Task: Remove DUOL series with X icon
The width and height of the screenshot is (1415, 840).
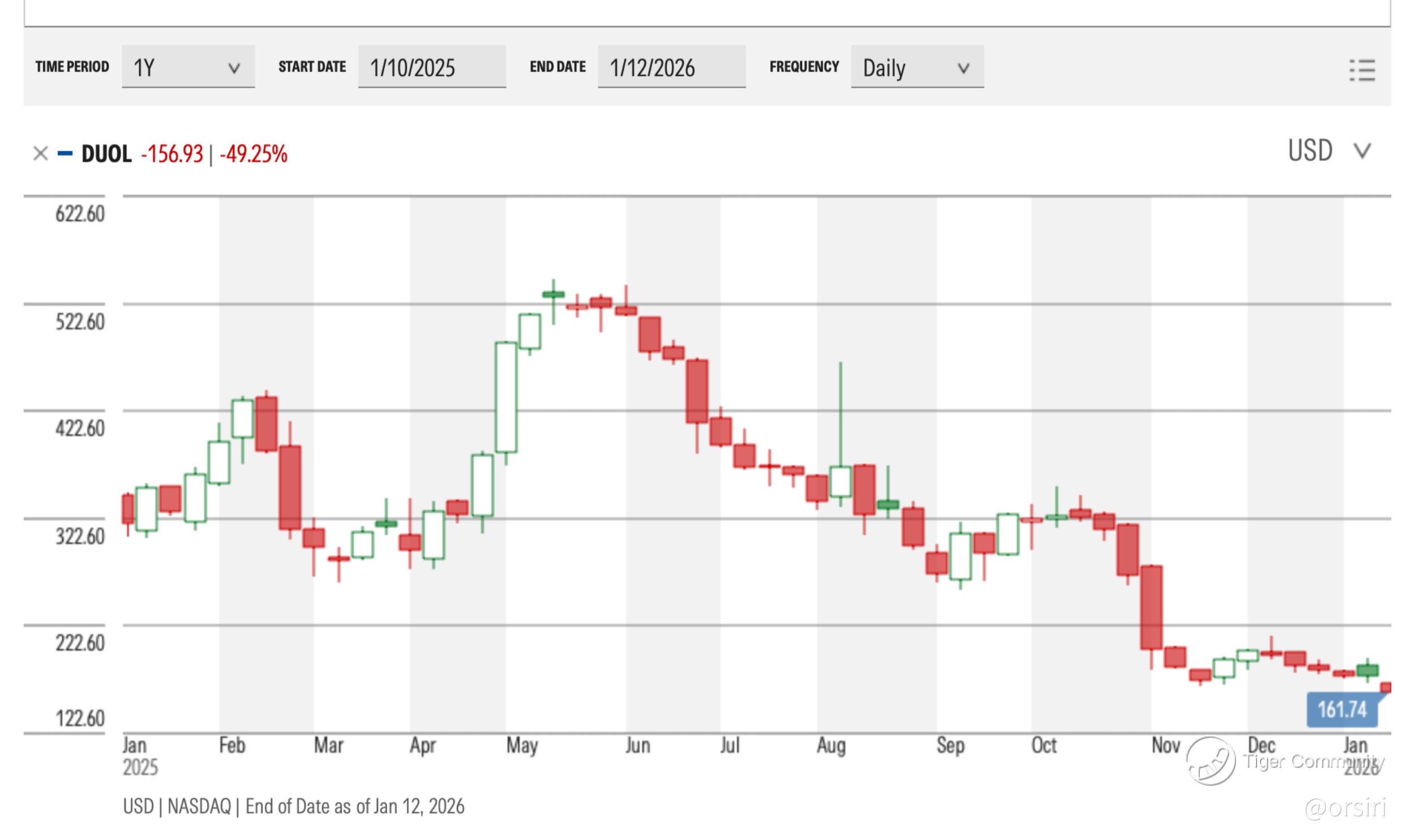Action: pyautogui.click(x=40, y=153)
